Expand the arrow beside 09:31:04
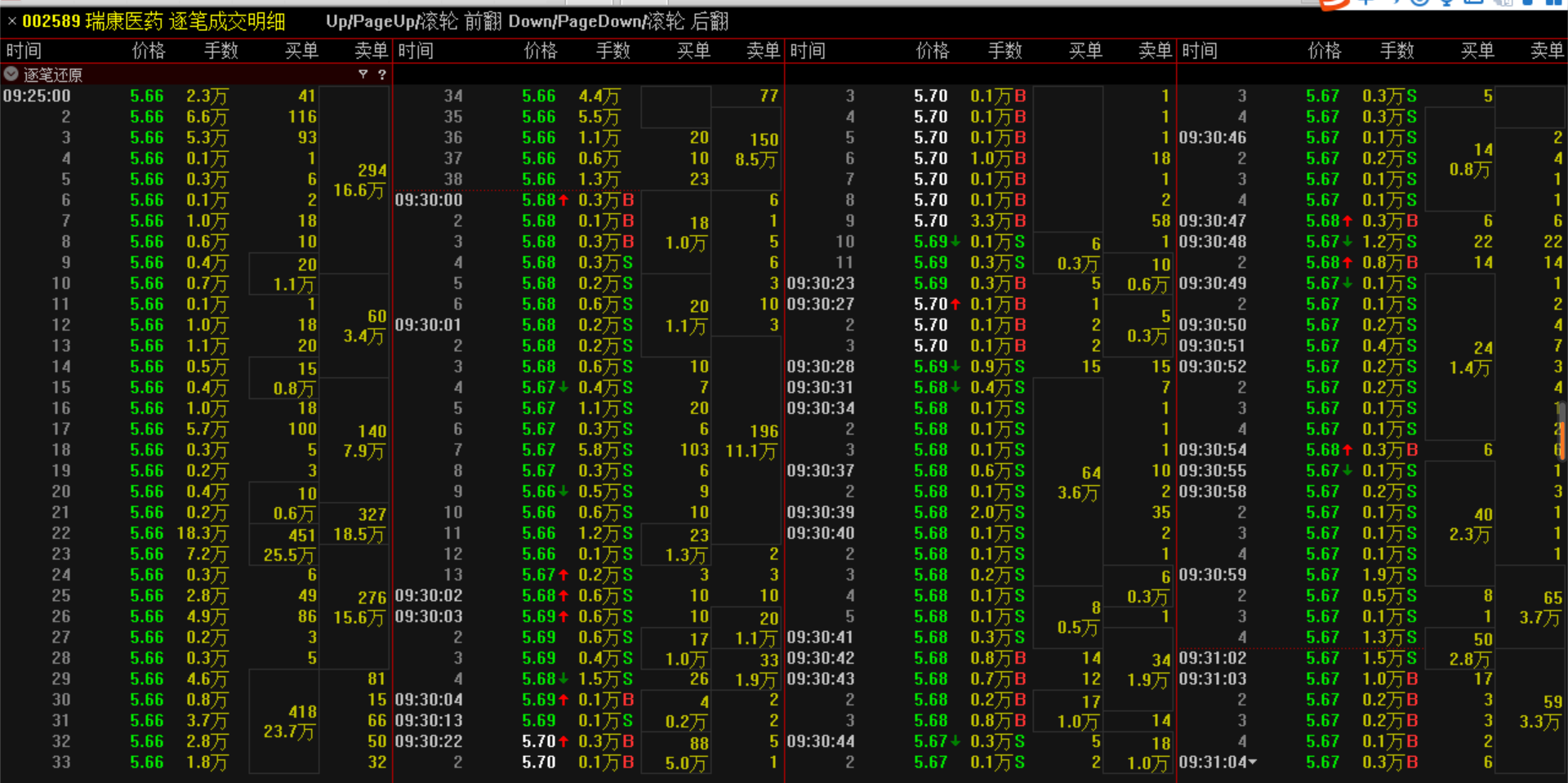Viewport: 1568px width, 783px height. tap(1253, 762)
